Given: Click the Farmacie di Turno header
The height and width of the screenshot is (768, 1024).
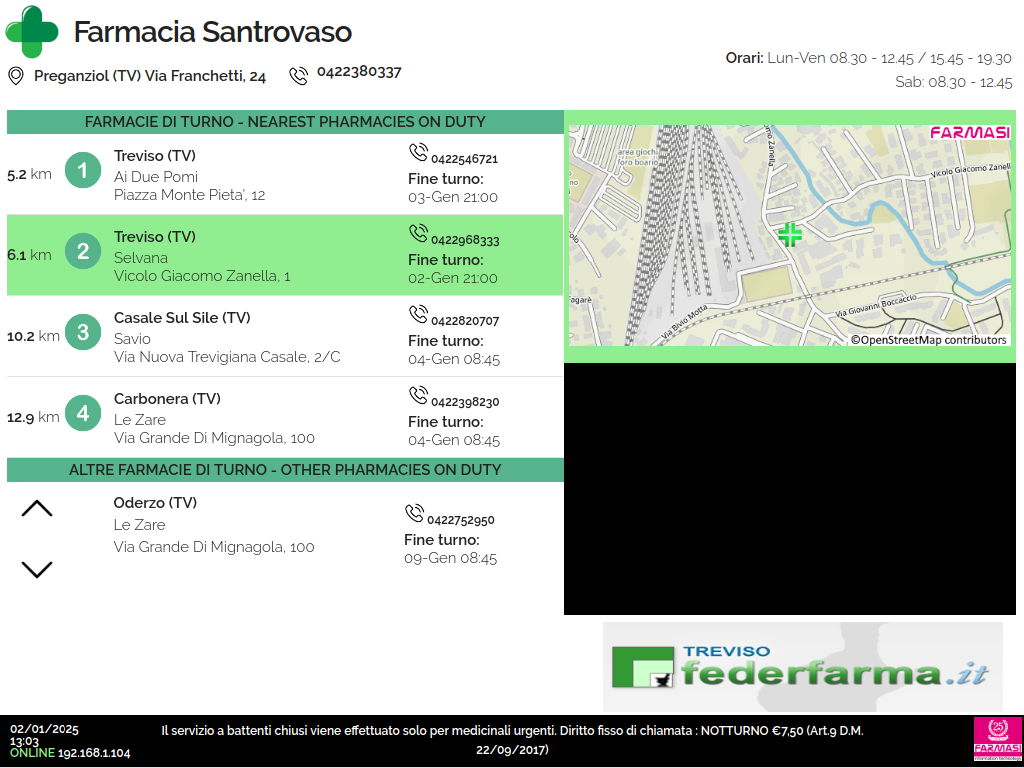Looking at the screenshot, I should (285, 122).
